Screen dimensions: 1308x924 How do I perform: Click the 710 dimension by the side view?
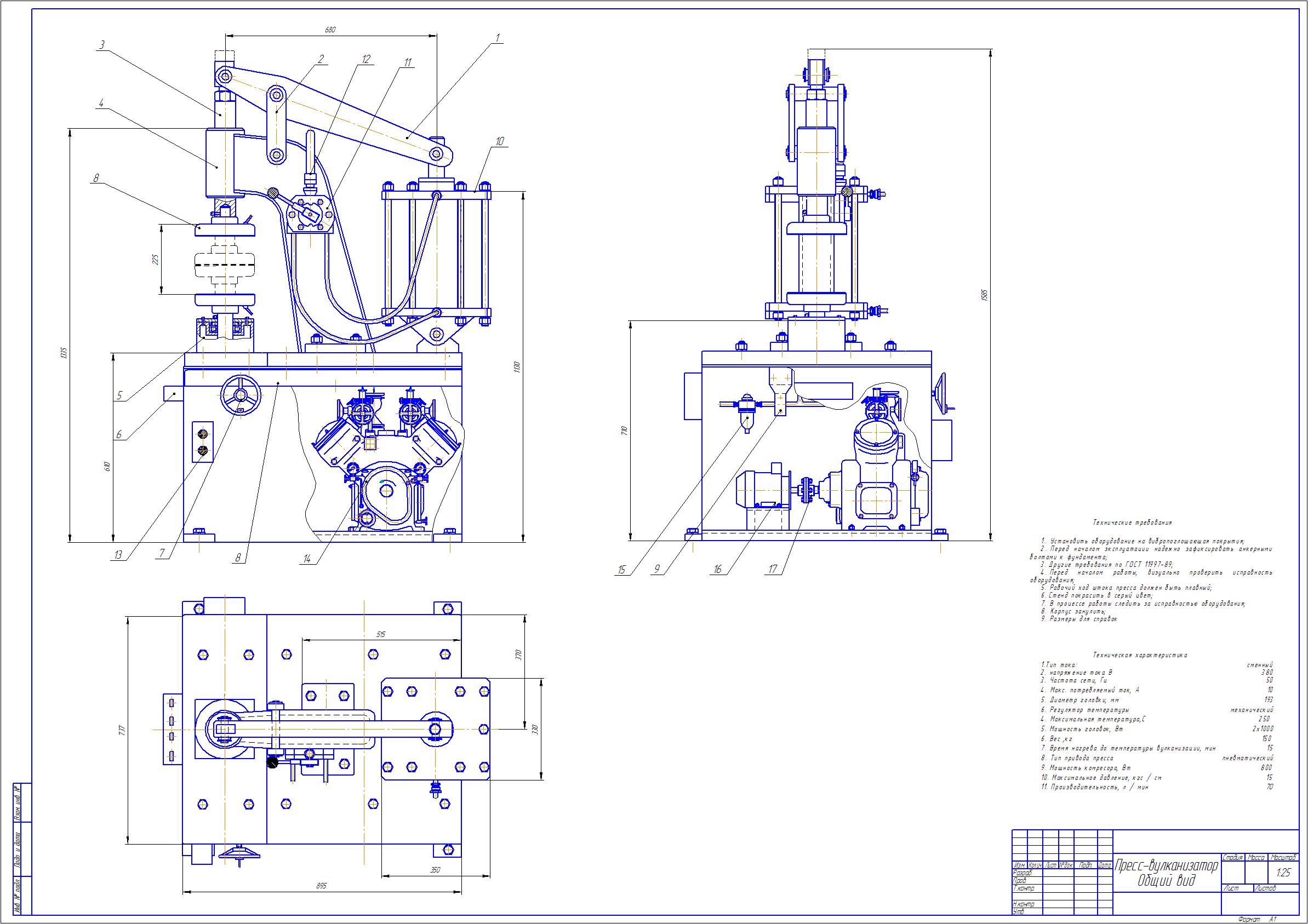624,430
